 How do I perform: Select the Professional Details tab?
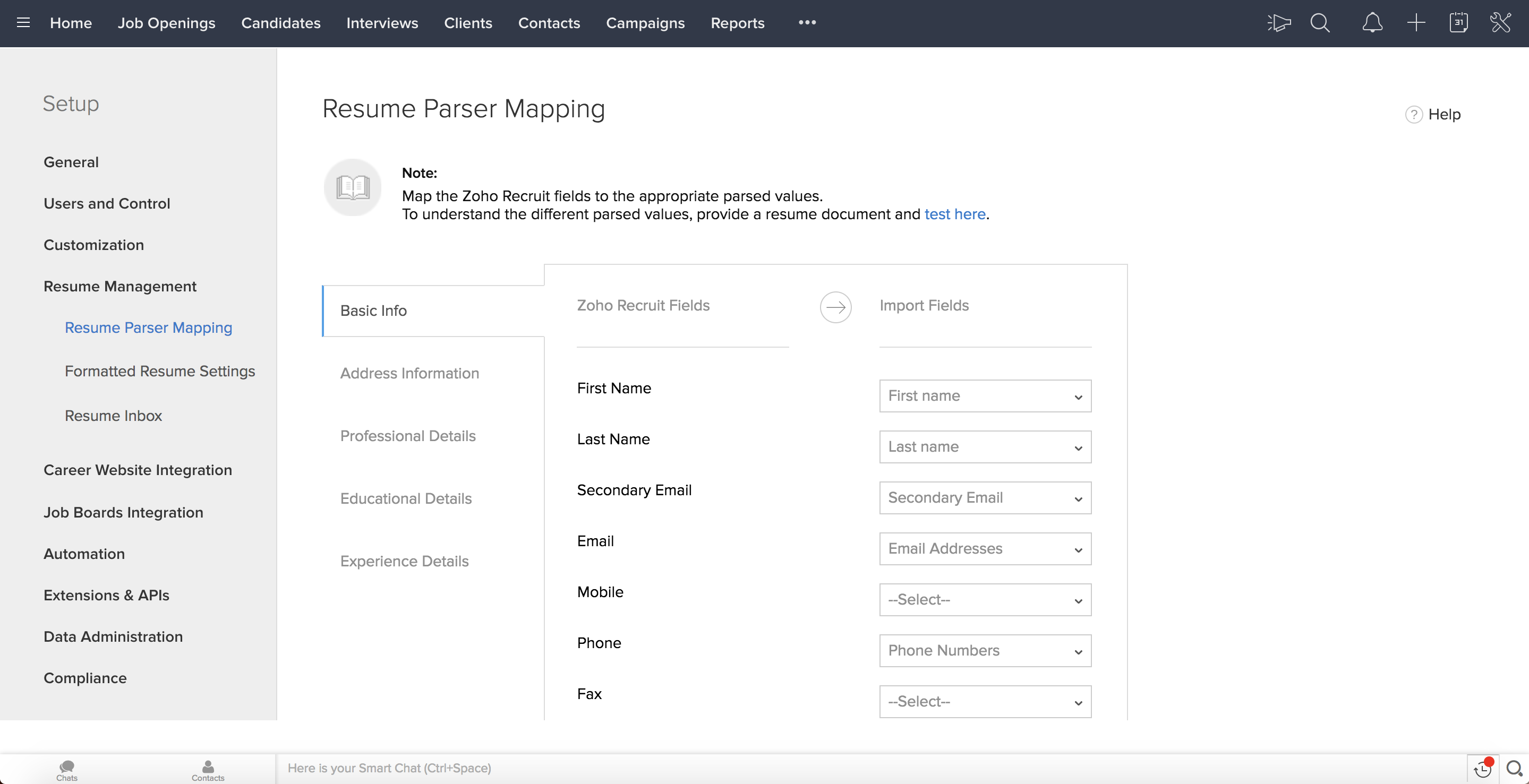pos(408,436)
